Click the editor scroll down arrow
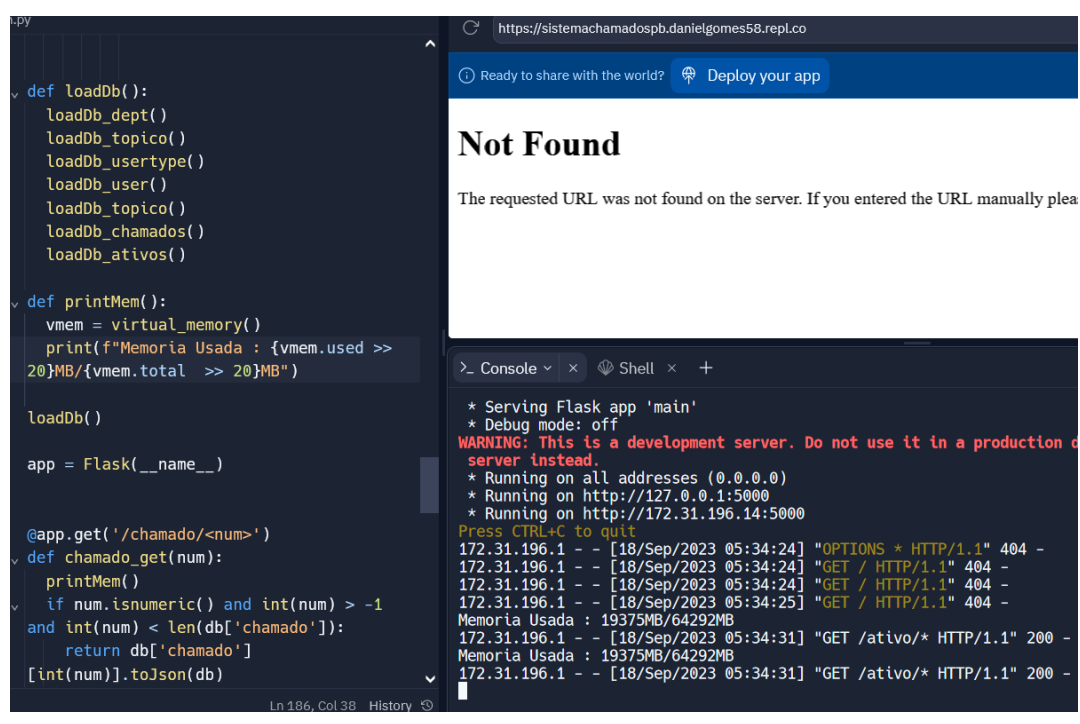This screenshot has height=724, width=1080. pyautogui.click(x=430, y=679)
